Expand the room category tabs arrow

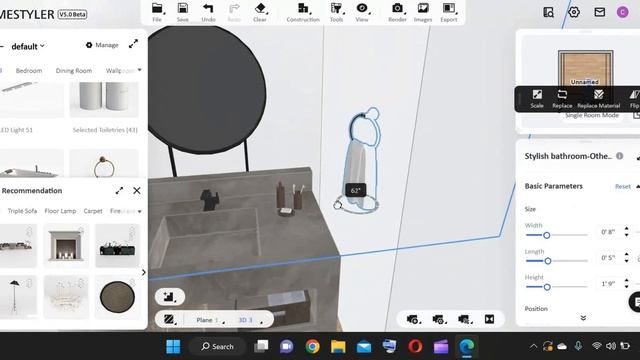coord(140,70)
